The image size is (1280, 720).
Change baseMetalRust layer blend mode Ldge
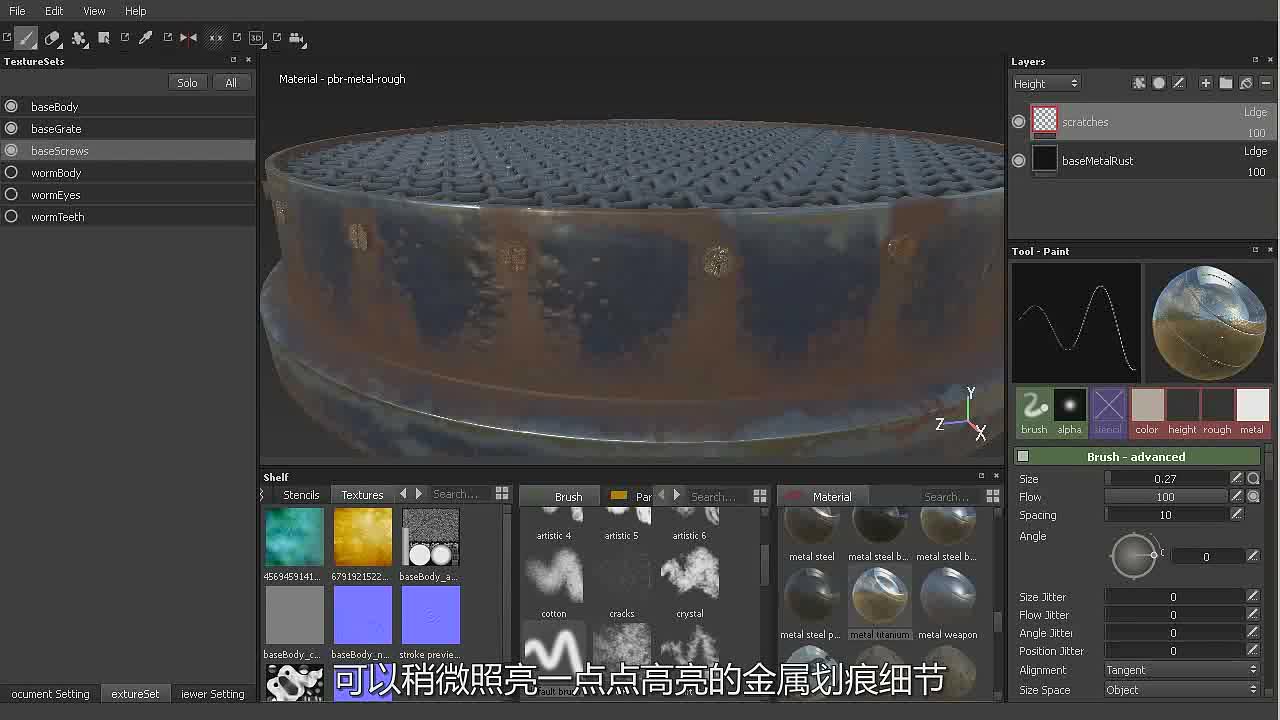1255,151
